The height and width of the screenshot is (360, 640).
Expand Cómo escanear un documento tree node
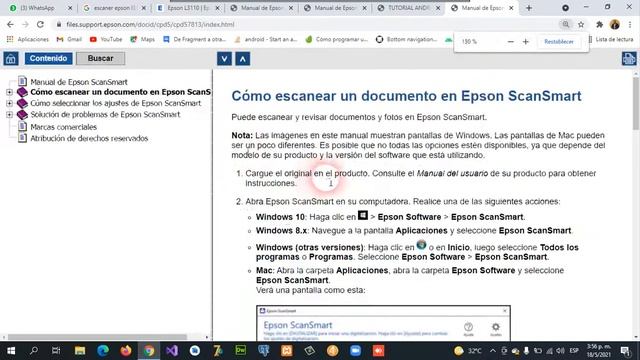pyautogui.click(x=9, y=92)
